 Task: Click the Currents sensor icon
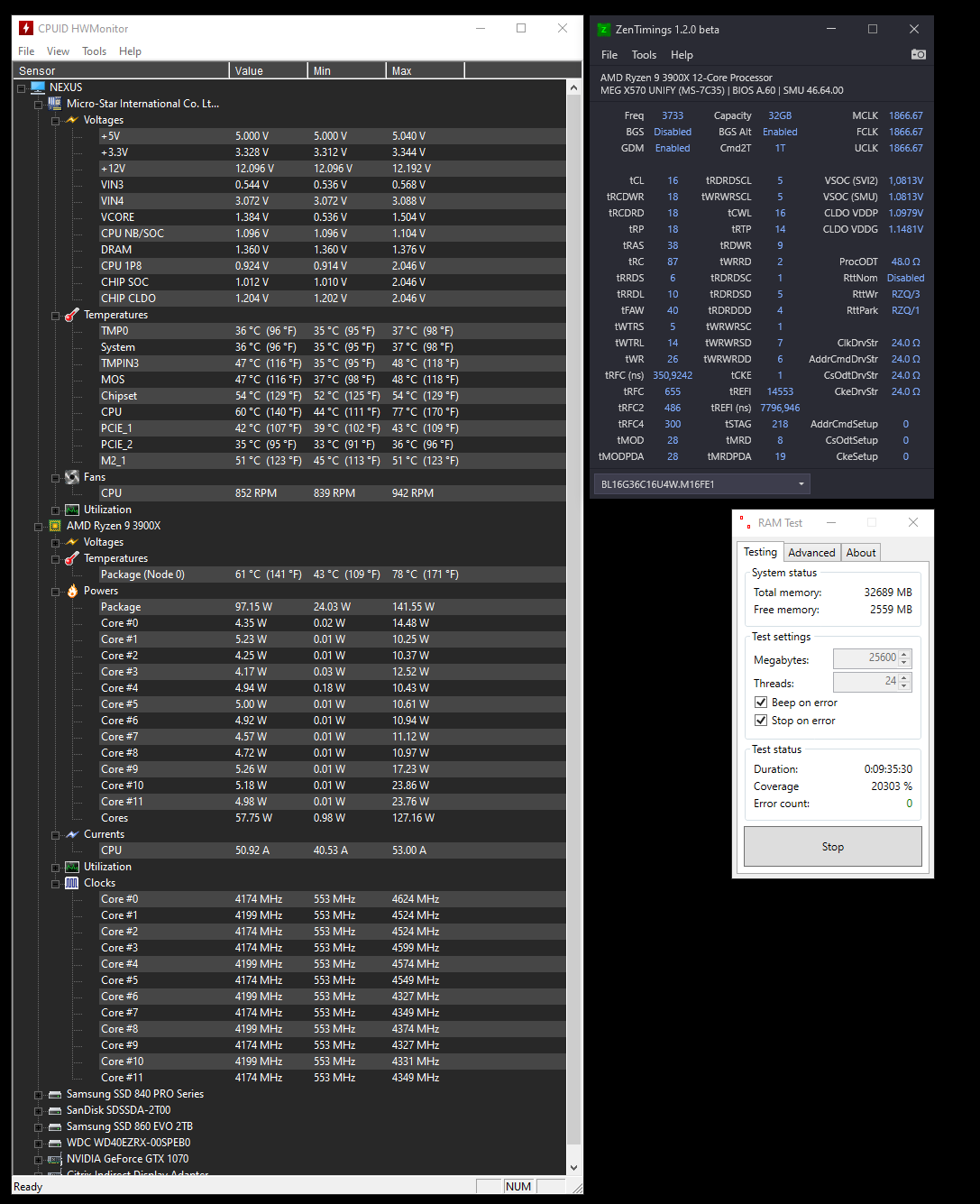72,834
